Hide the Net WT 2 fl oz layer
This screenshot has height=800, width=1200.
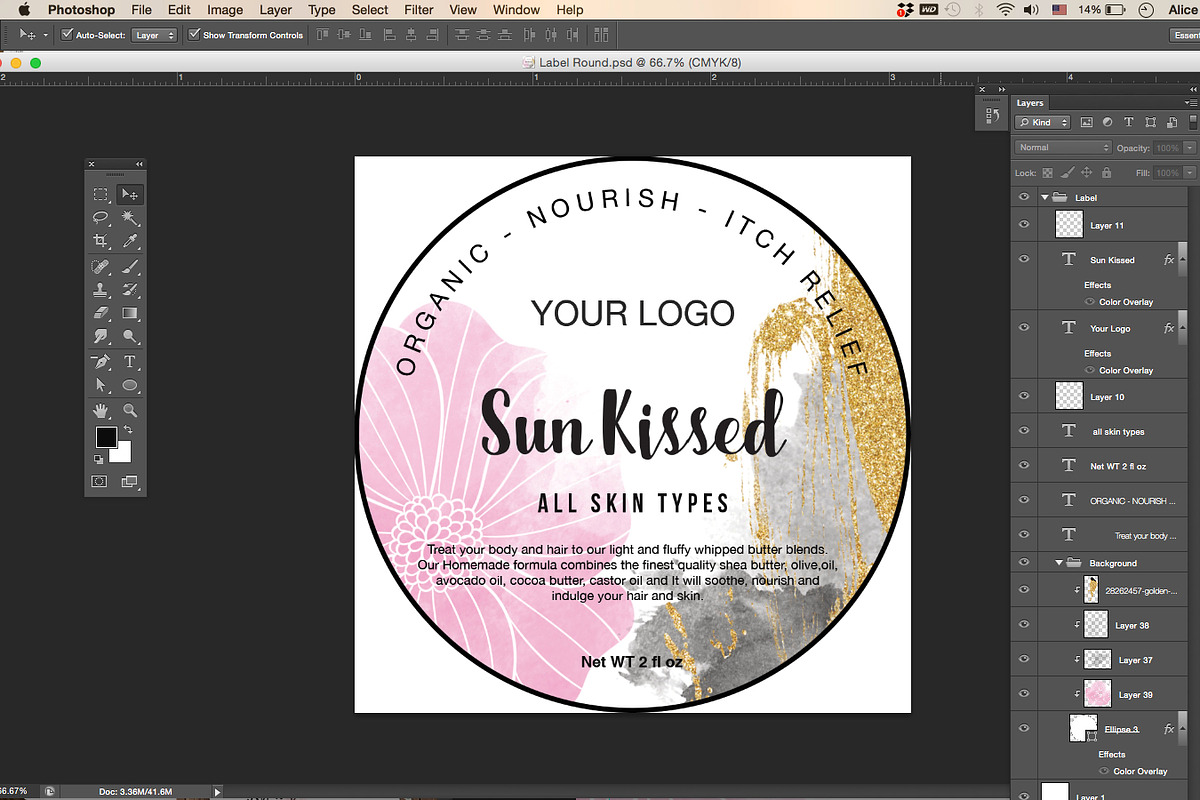[x=1023, y=465]
